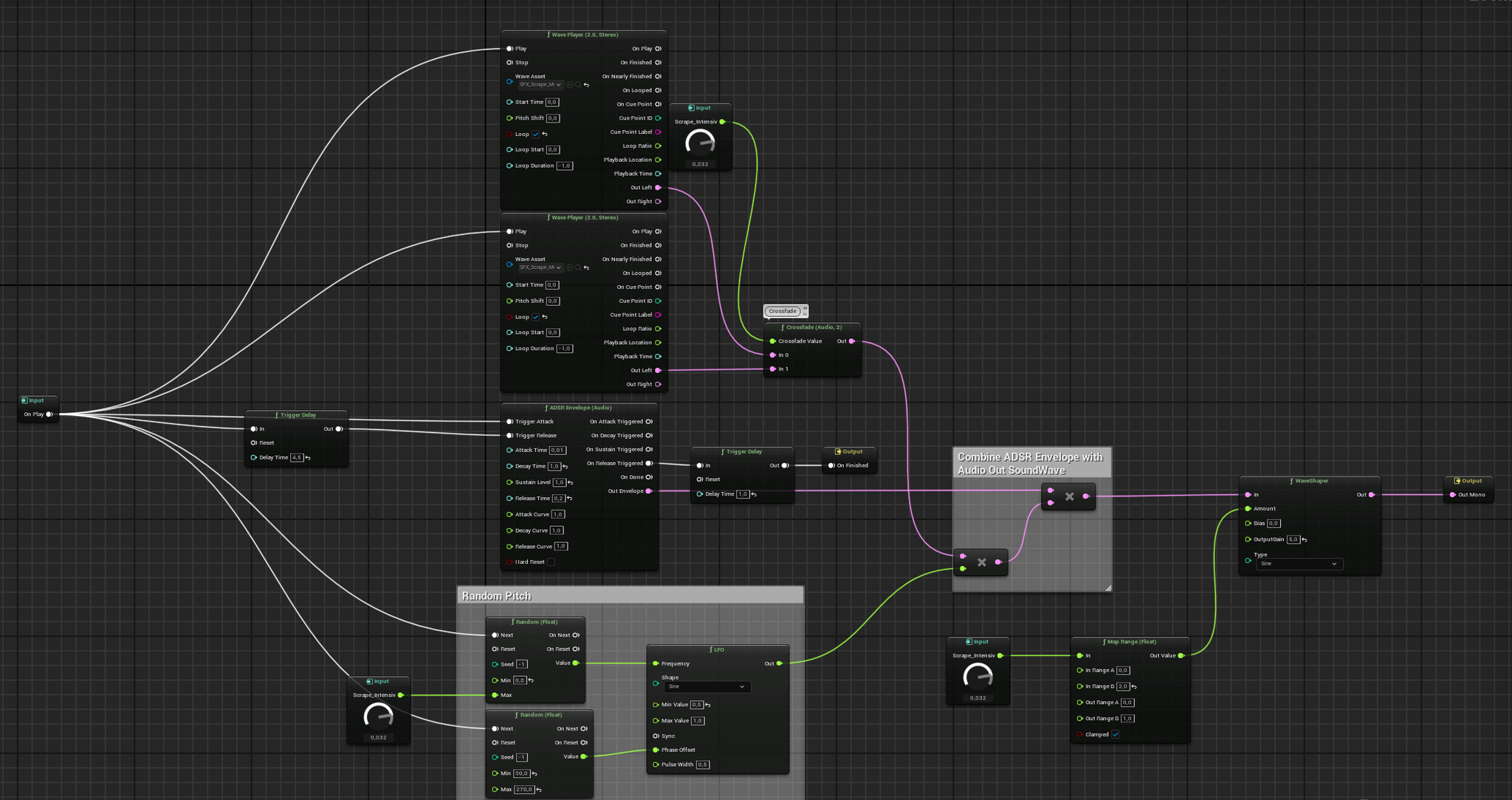Select the Map Range (Float) node title

(x=1130, y=642)
